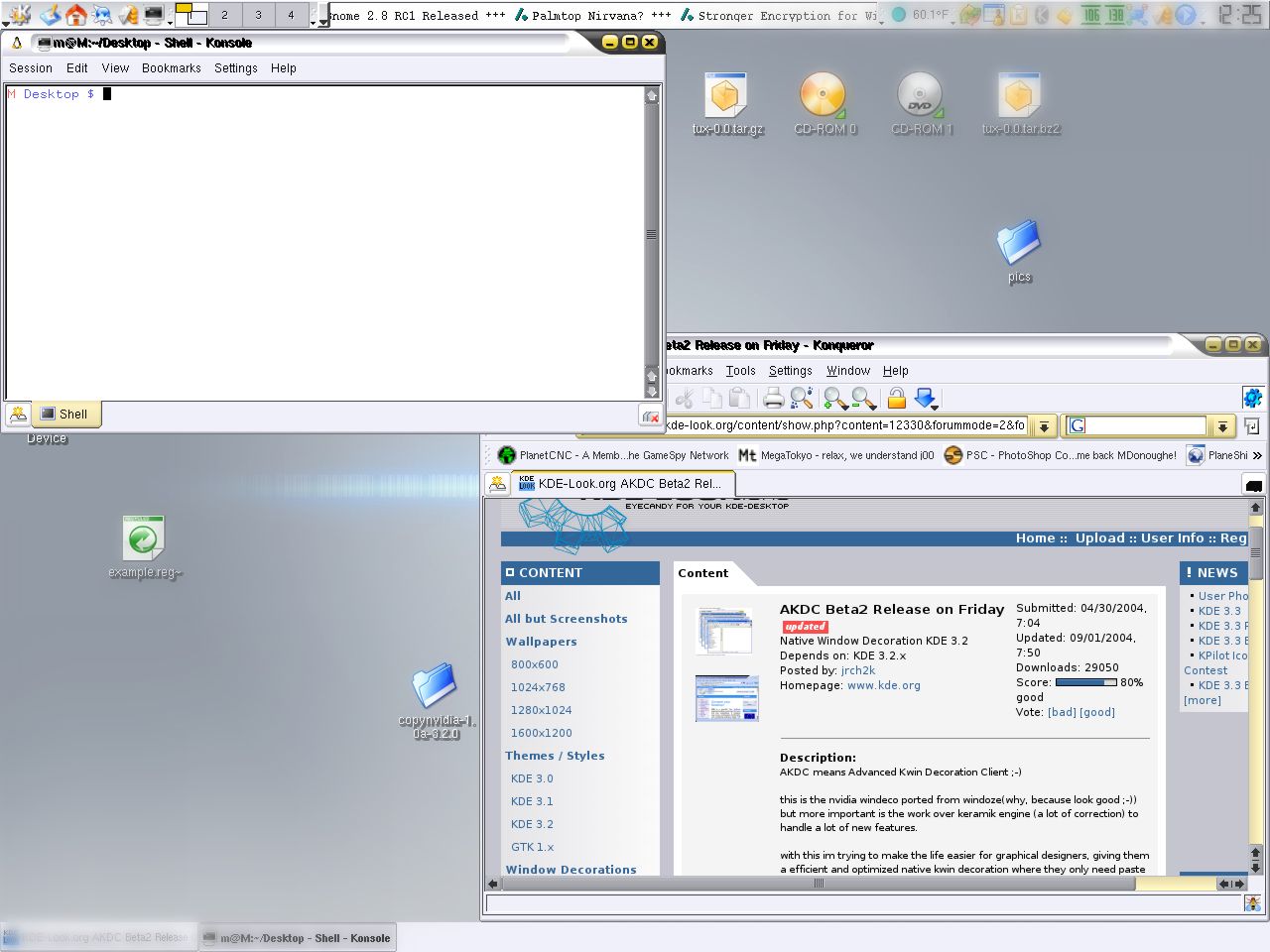1270x952 pixels.
Task: Click the clock in the system panel
Action: pyautogui.click(x=1240, y=15)
